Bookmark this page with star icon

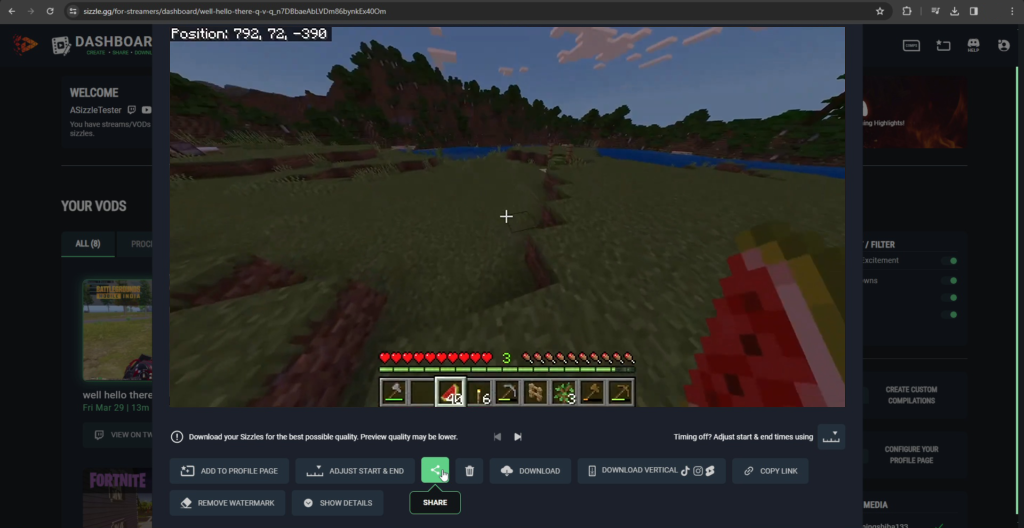point(880,11)
